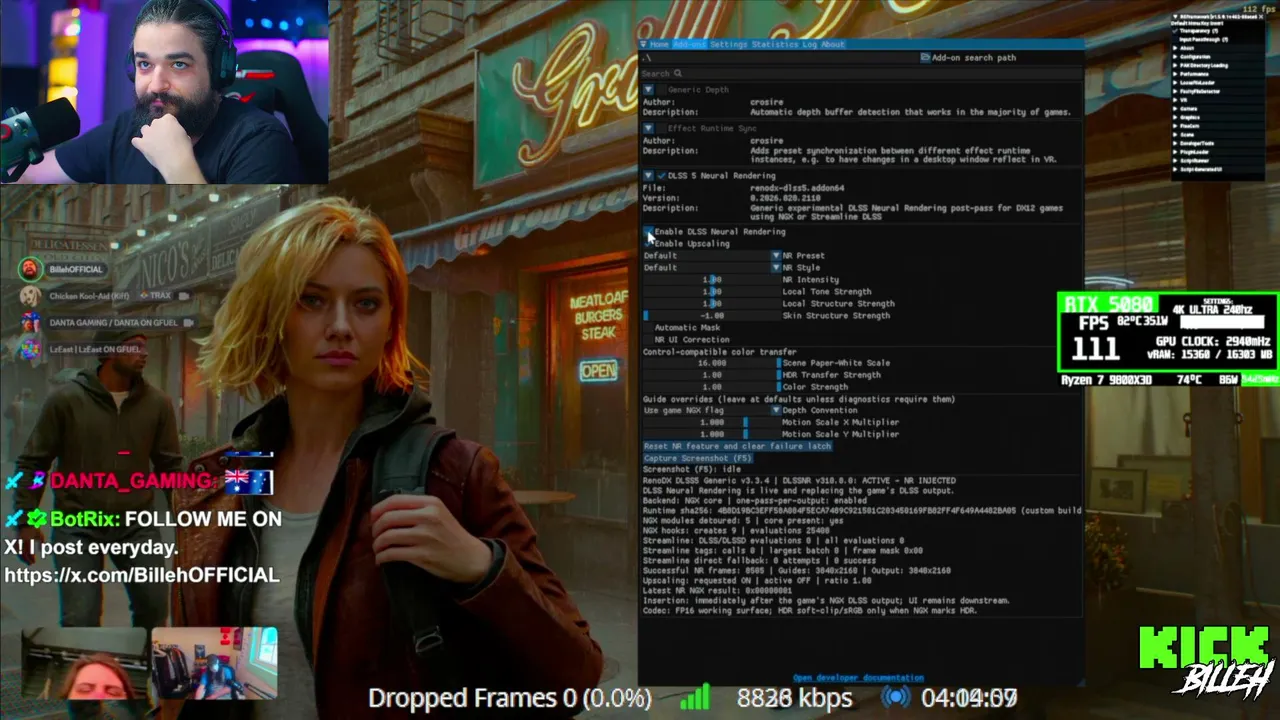Adjust the Local Structure Strength slider
Screen dimensions: 1280x720
pyautogui.click(x=711, y=304)
